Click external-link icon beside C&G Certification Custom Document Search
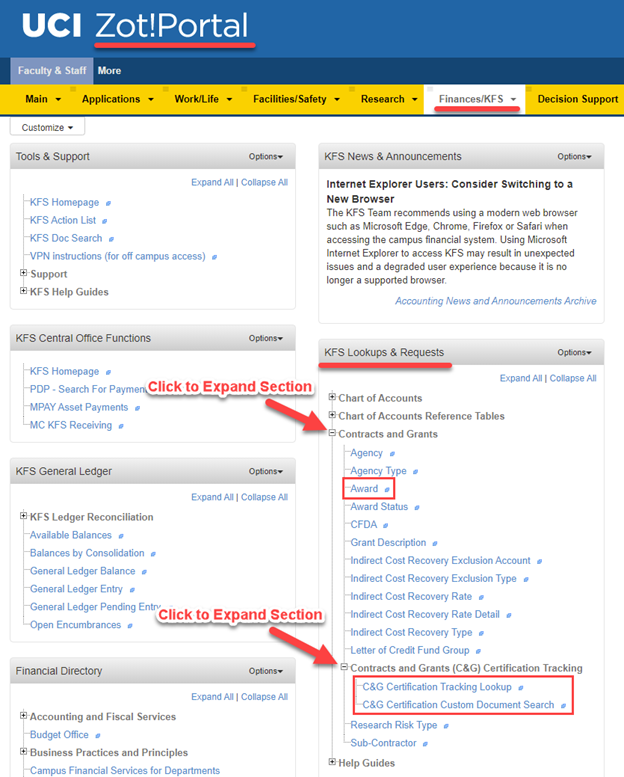This screenshot has height=777, width=624. (x=563, y=705)
